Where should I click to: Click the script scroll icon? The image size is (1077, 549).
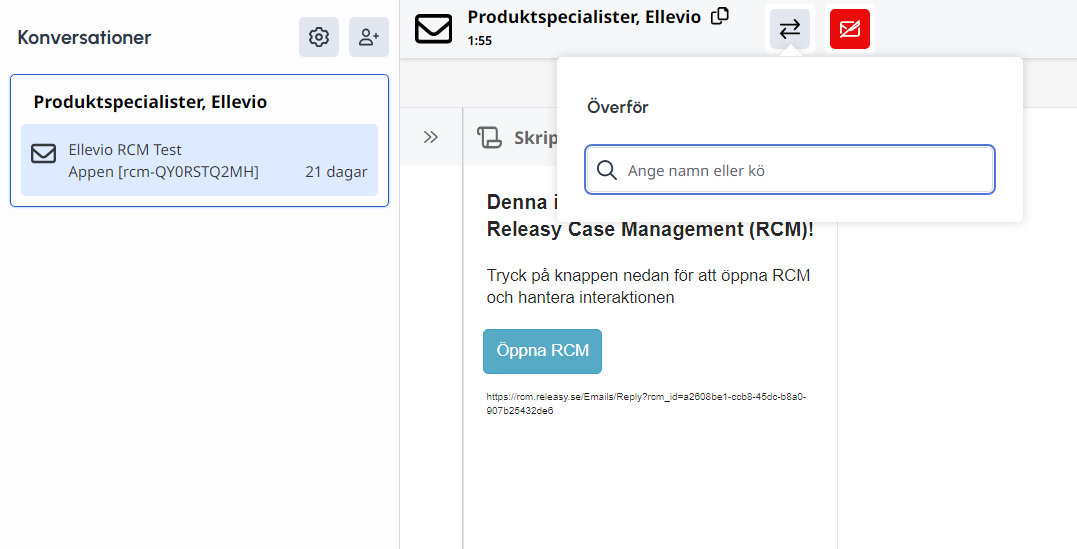[489, 137]
